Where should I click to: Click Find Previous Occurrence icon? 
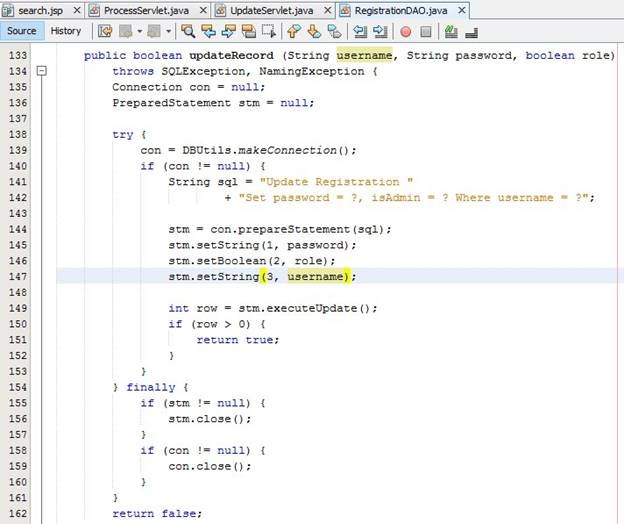point(208,31)
